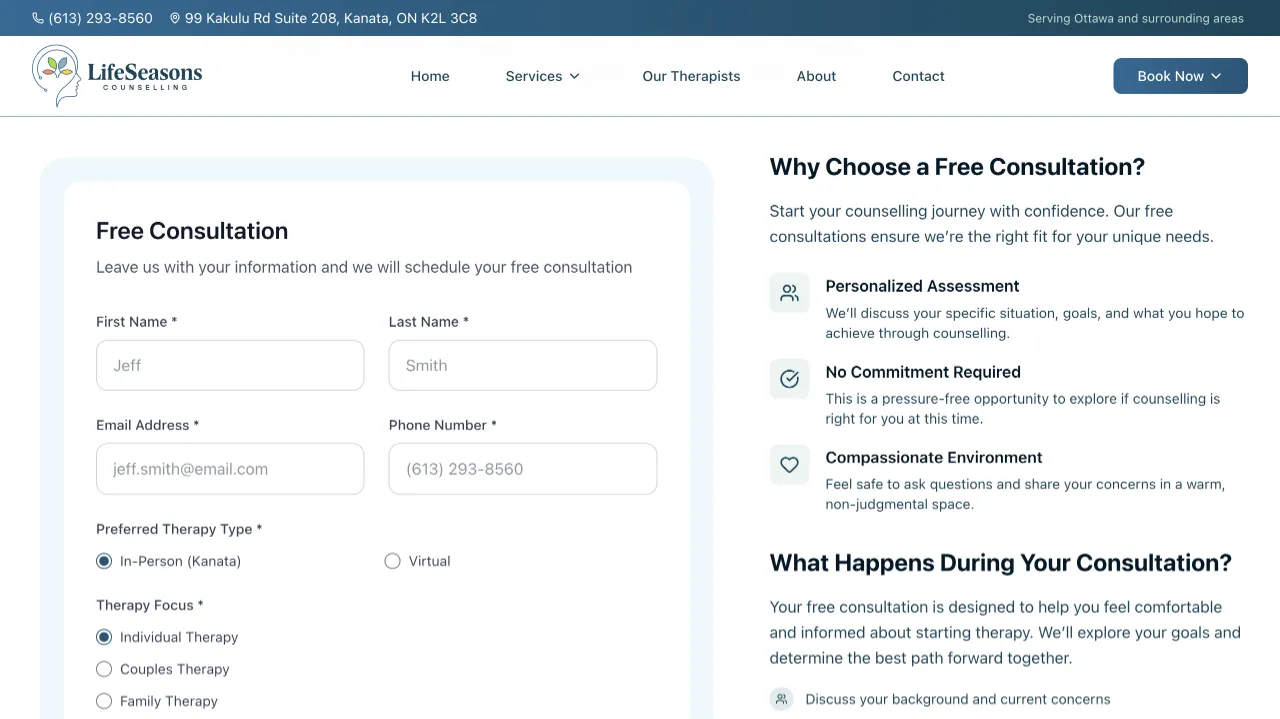Expand the Services dropdown menu
The width and height of the screenshot is (1280, 719).
(x=542, y=76)
